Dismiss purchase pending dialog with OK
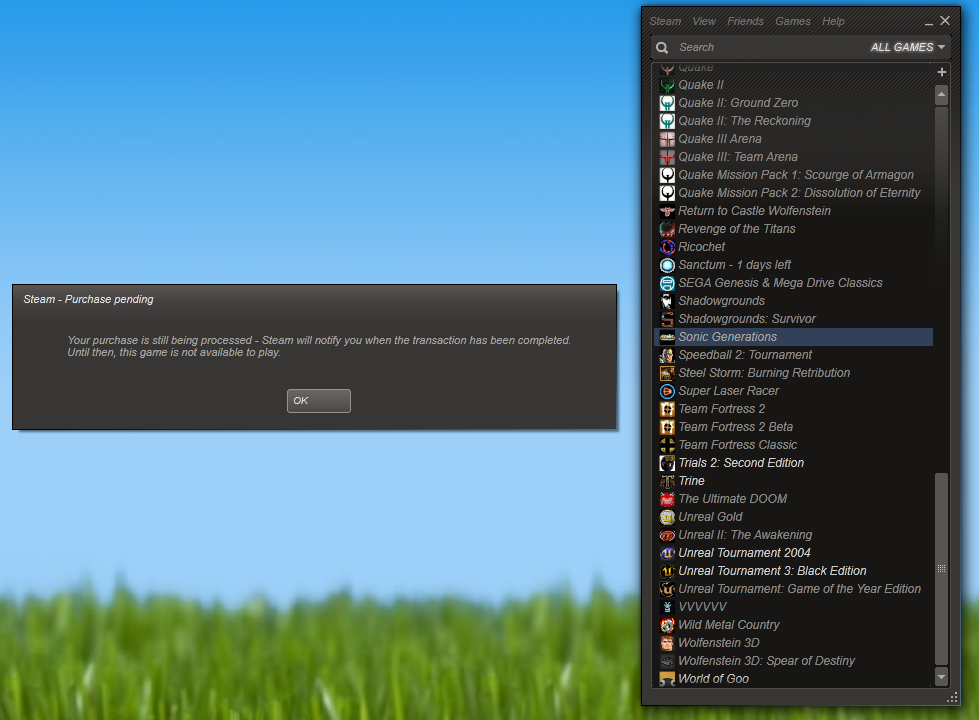This screenshot has width=979, height=720. click(318, 401)
